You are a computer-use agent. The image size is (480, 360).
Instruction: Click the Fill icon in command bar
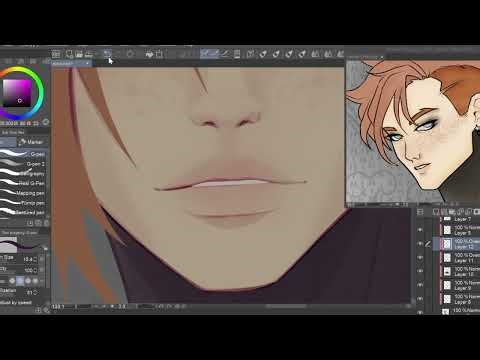point(149,54)
